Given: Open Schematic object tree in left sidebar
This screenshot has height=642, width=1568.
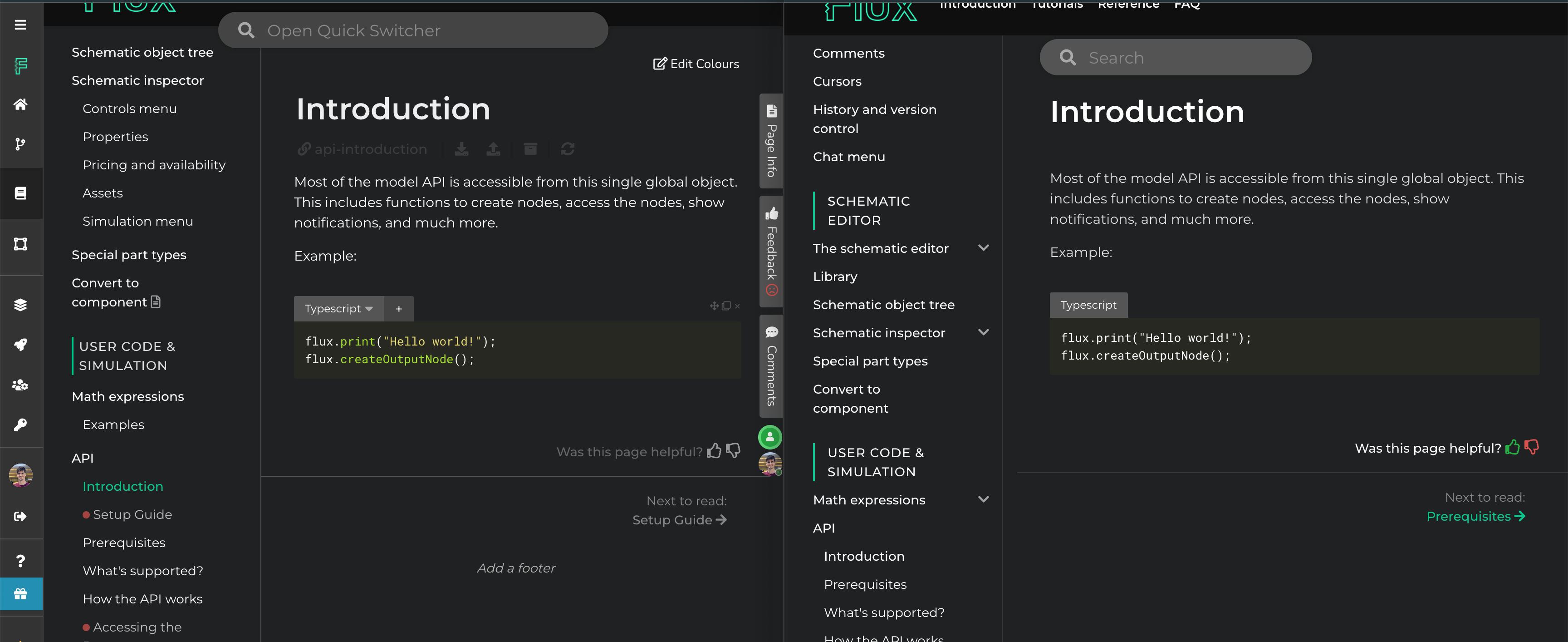Looking at the screenshot, I should tap(142, 52).
